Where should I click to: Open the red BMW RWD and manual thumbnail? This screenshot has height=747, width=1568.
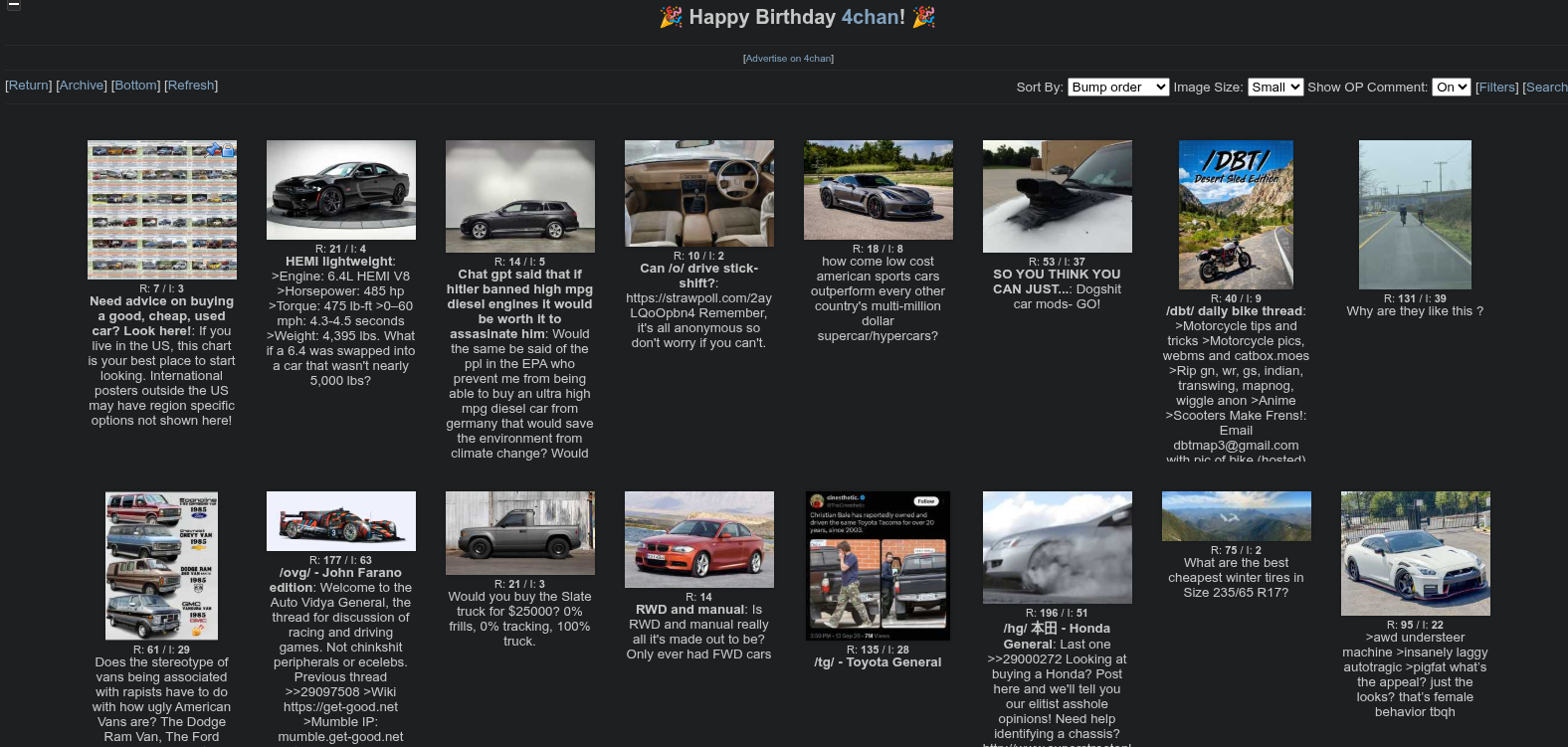(x=699, y=539)
